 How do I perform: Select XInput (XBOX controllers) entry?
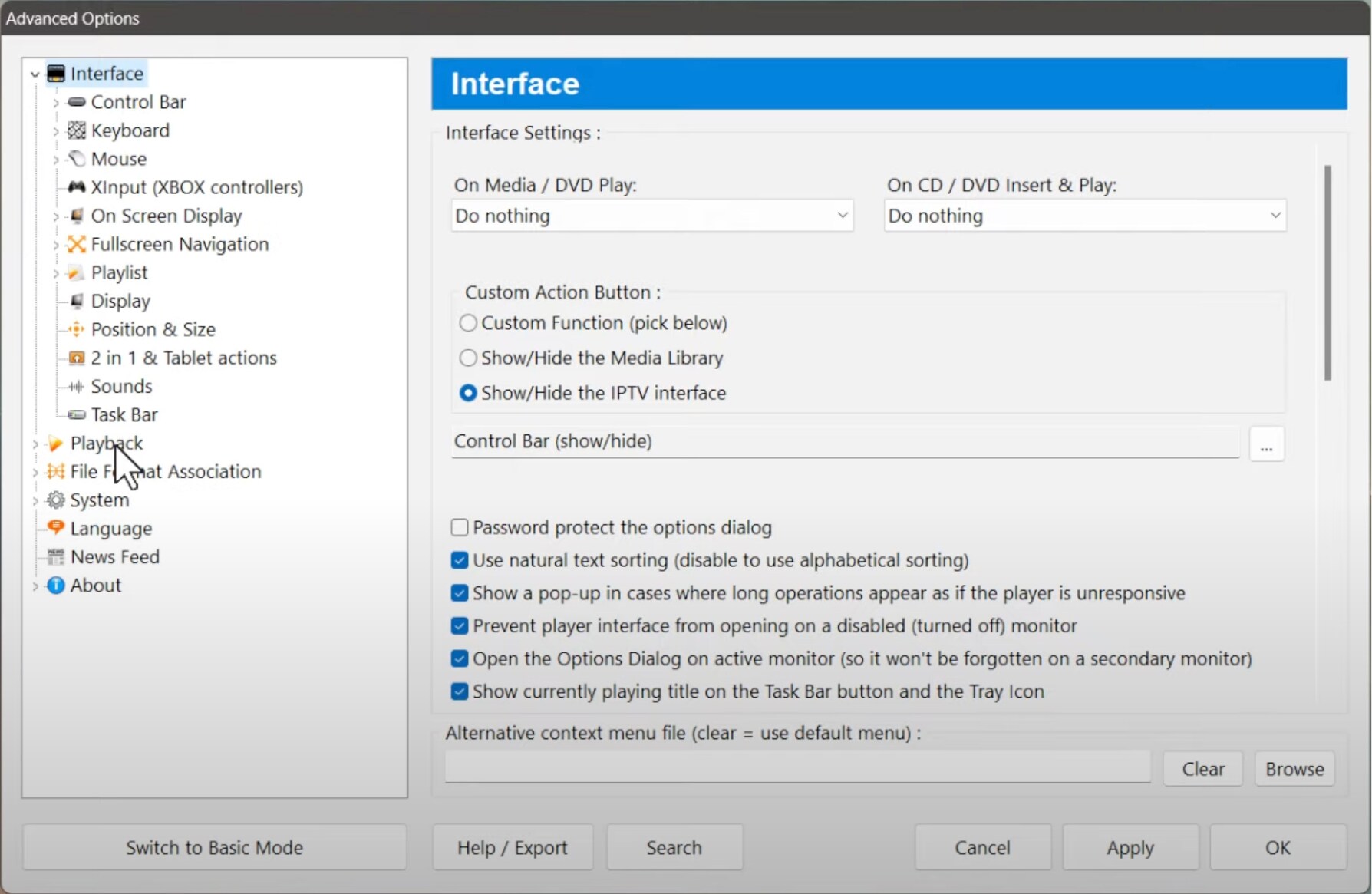point(196,187)
